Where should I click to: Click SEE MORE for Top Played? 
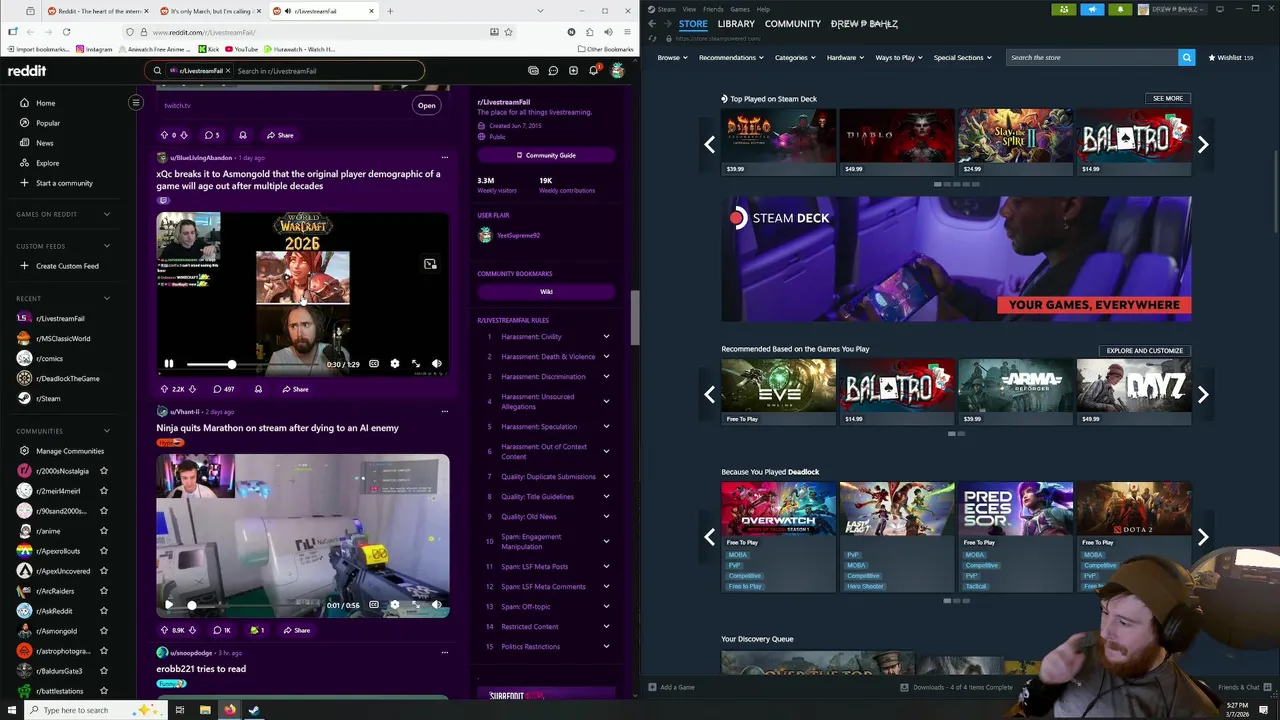coord(1167,98)
